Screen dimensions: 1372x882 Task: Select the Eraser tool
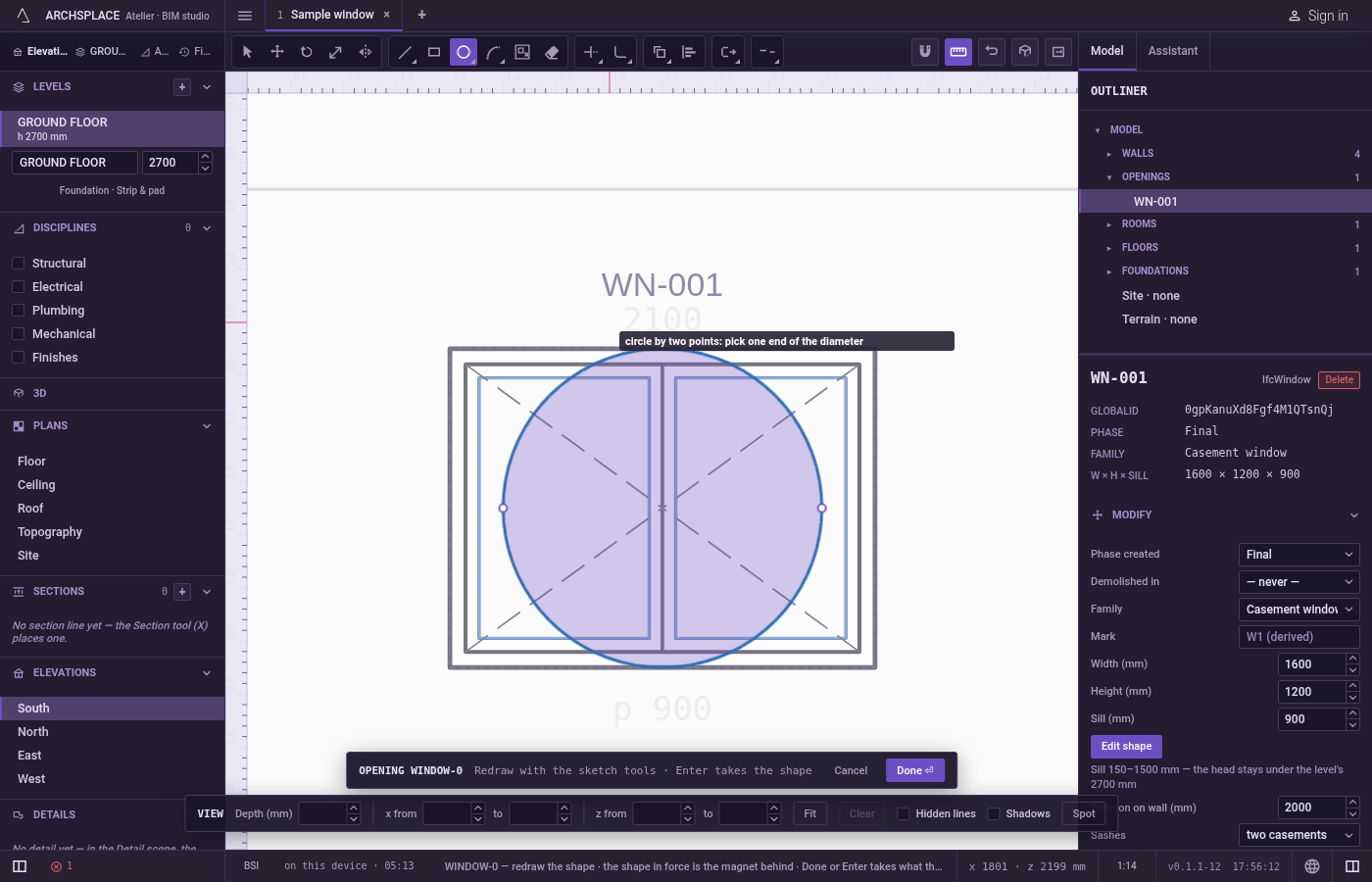coord(552,52)
